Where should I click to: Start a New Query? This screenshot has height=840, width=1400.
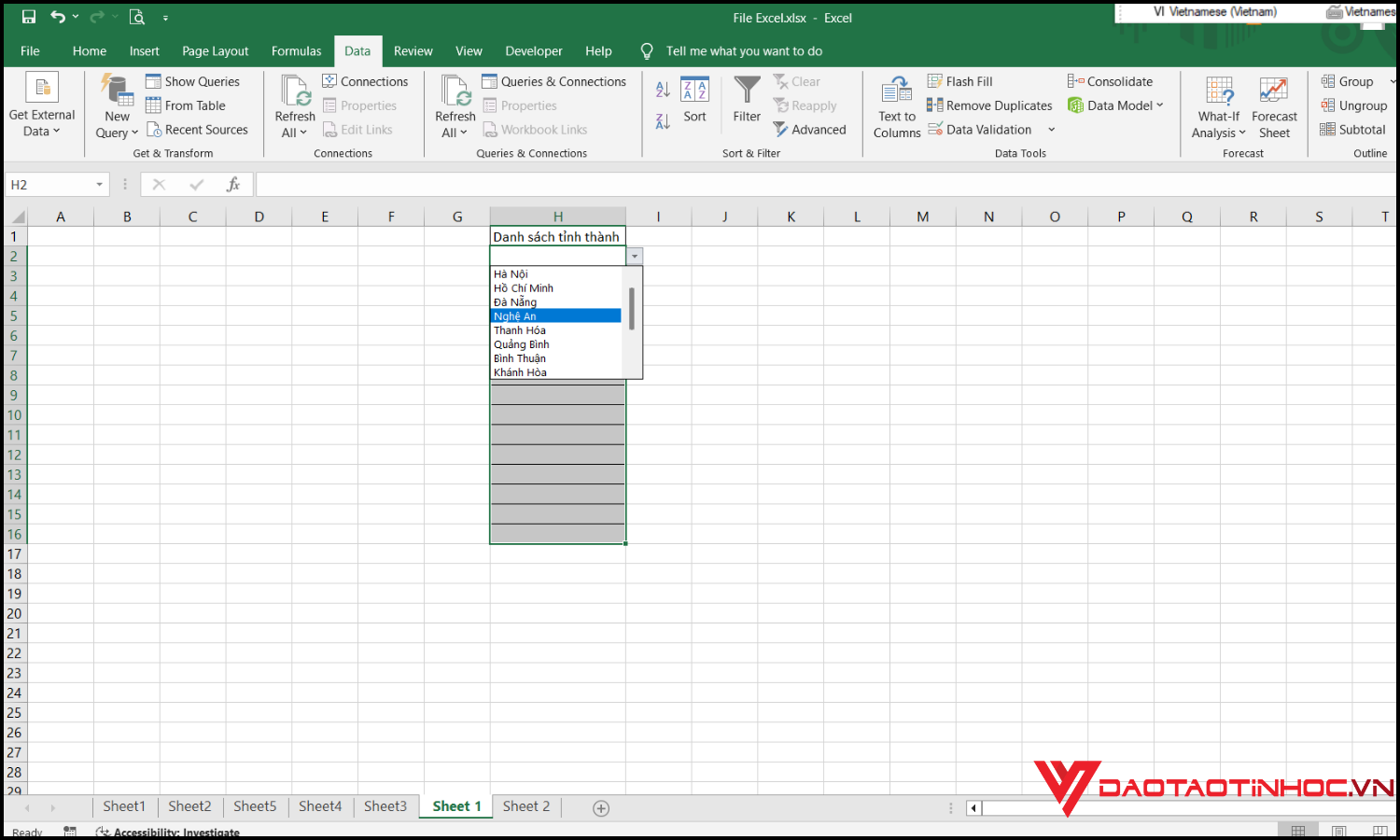pos(115,105)
